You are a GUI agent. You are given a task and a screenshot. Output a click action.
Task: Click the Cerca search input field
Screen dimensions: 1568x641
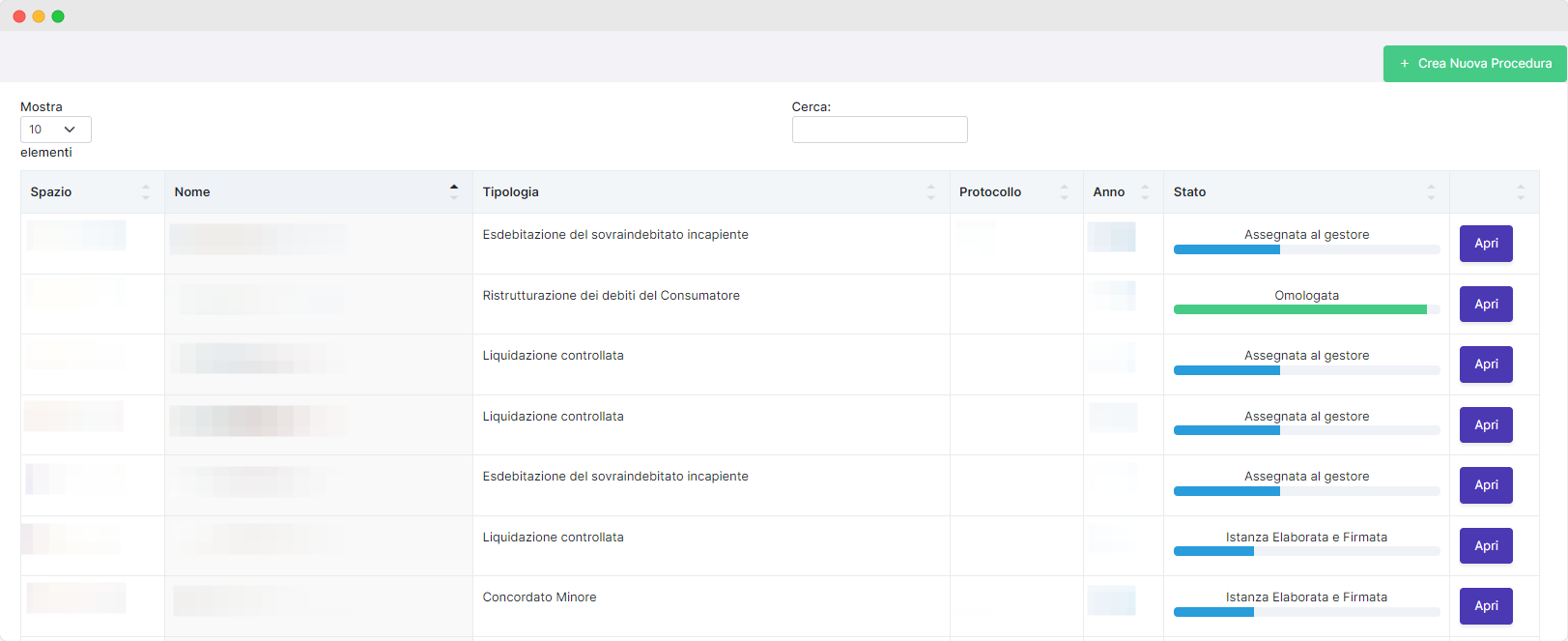click(x=880, y=130)
